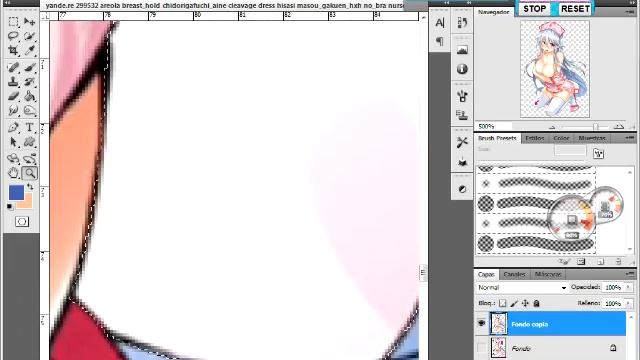
Task: Click the 500% zoom field in Navegador
Action: click(x=494, y=127)
